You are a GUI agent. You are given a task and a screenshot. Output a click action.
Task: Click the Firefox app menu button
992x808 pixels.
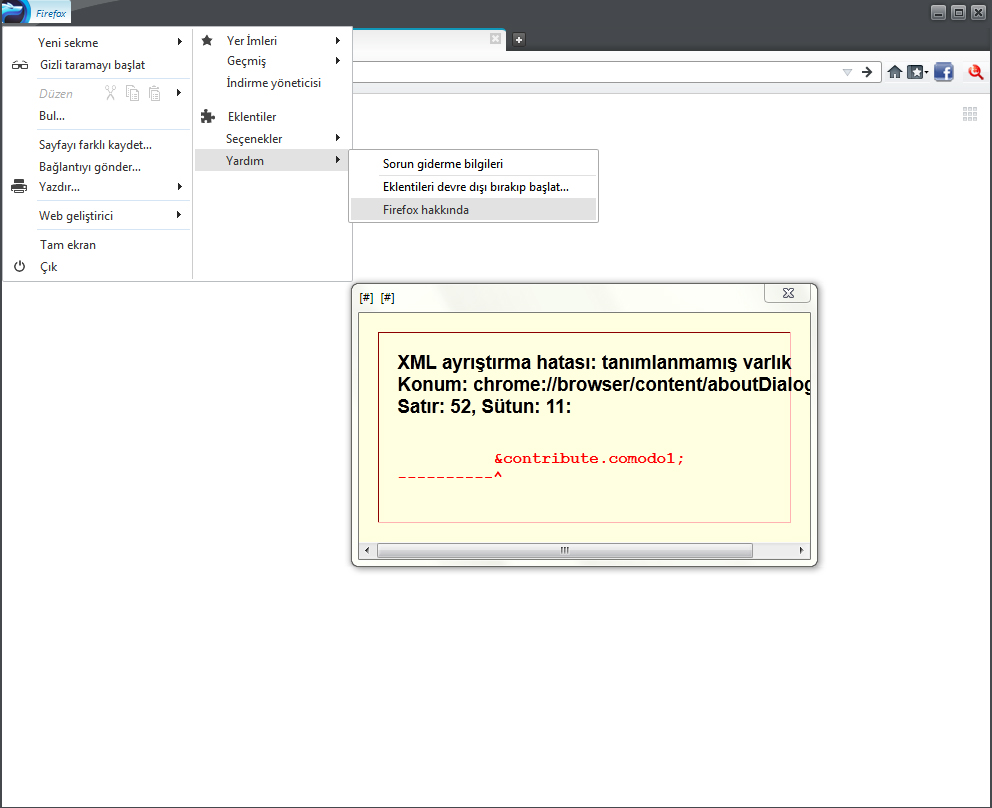click(36, 13)
